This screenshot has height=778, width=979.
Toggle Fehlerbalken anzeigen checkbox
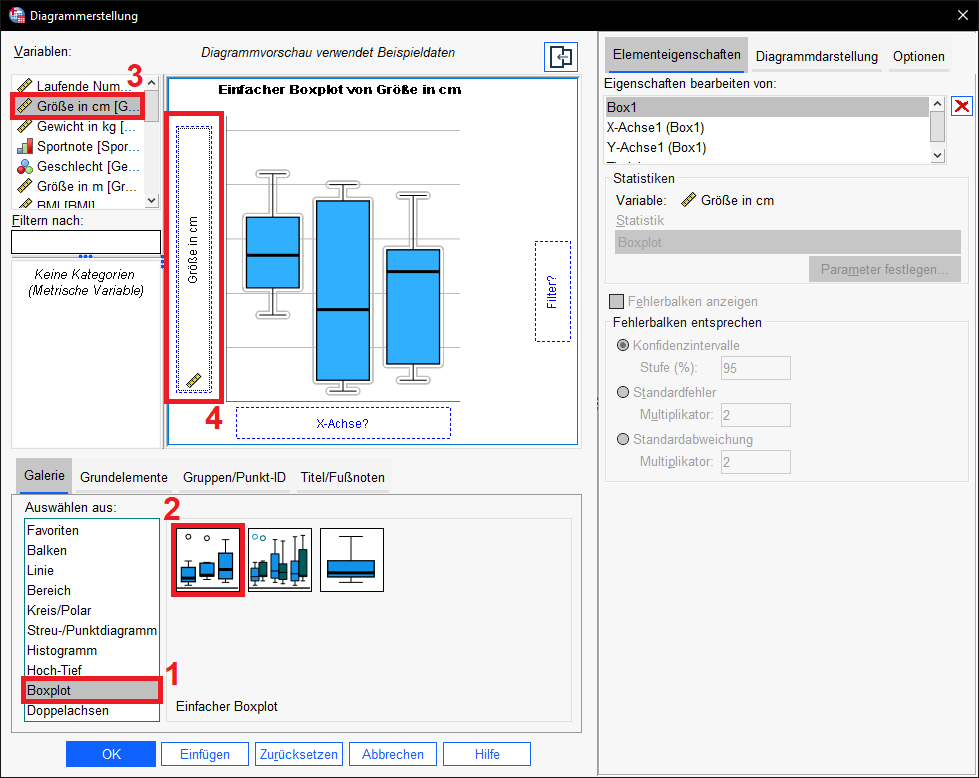(616, 302)
